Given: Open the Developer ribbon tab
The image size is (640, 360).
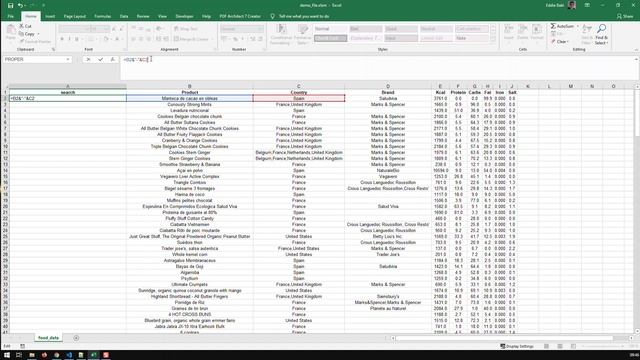Looking at the screenshot, I should [x=184, y=16].
